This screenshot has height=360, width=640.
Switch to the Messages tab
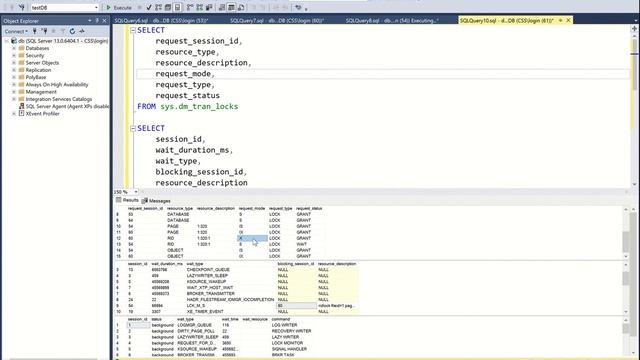(156, 201)
